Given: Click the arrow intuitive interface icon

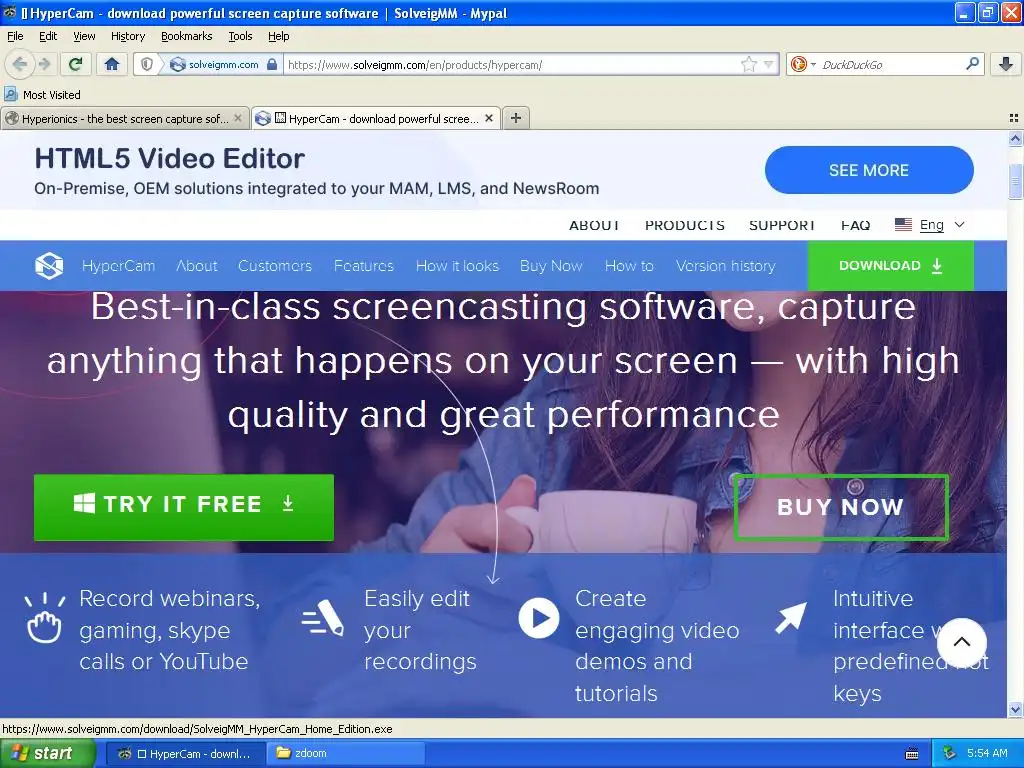Looking at the screenshot, I should 790,618.
